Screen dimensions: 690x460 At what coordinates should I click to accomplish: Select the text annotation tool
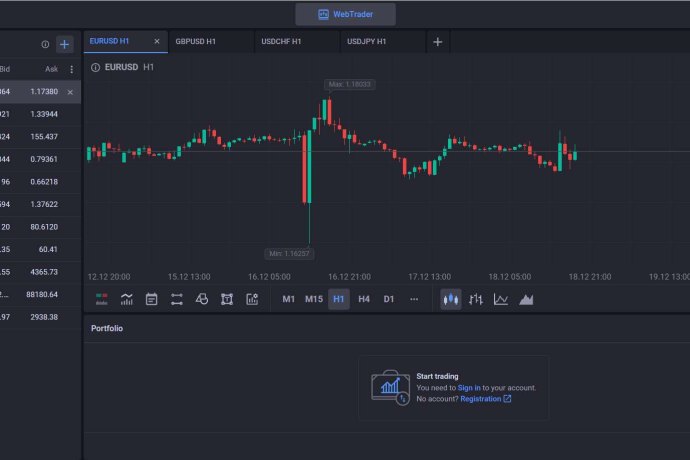[x=227, y=299]
